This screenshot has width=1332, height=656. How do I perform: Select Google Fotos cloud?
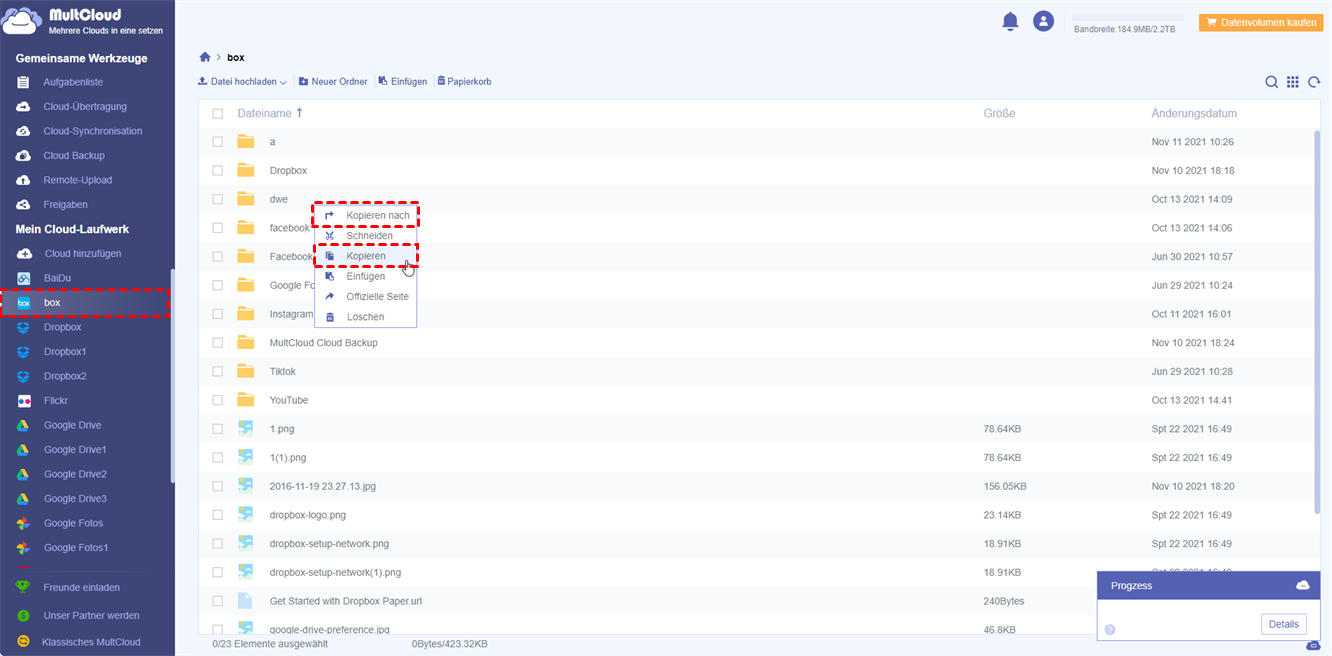(73, 523)
